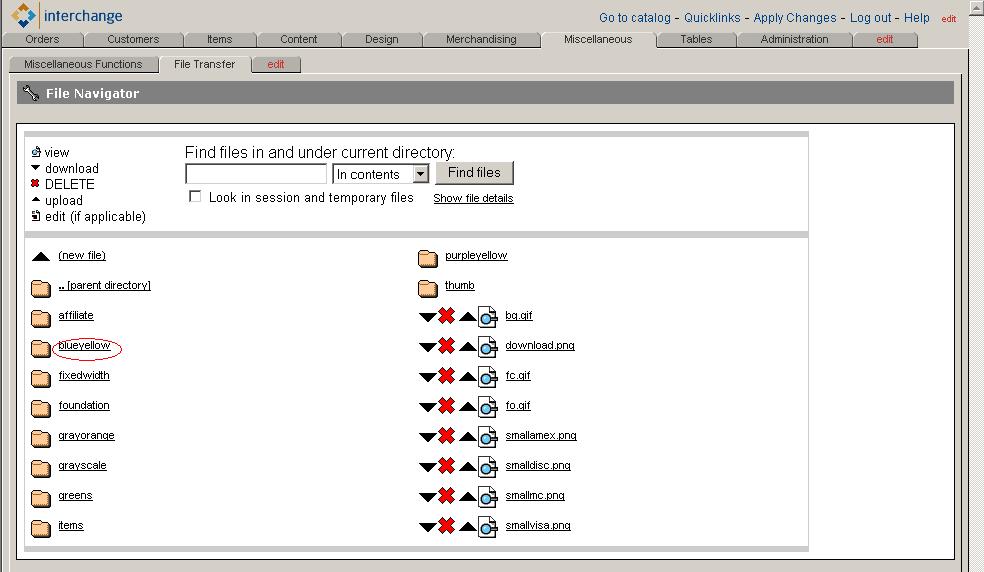Go to the parent directory link
The image size is (984, 572).
click(104, 285)
